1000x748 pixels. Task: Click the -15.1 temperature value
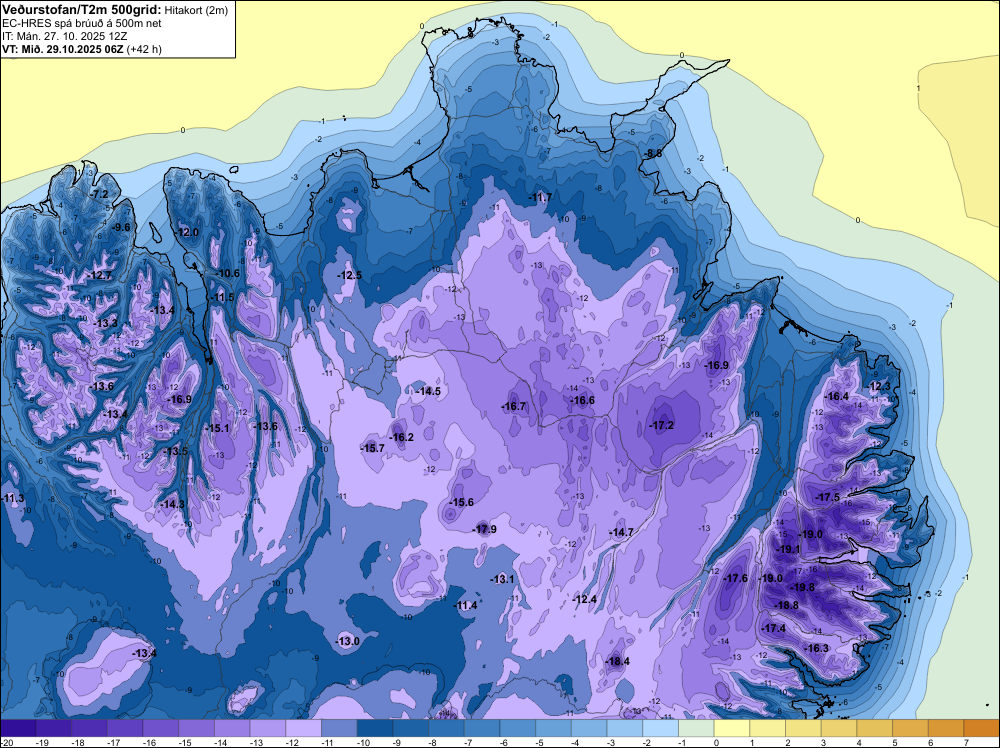(x=217, y=428)
